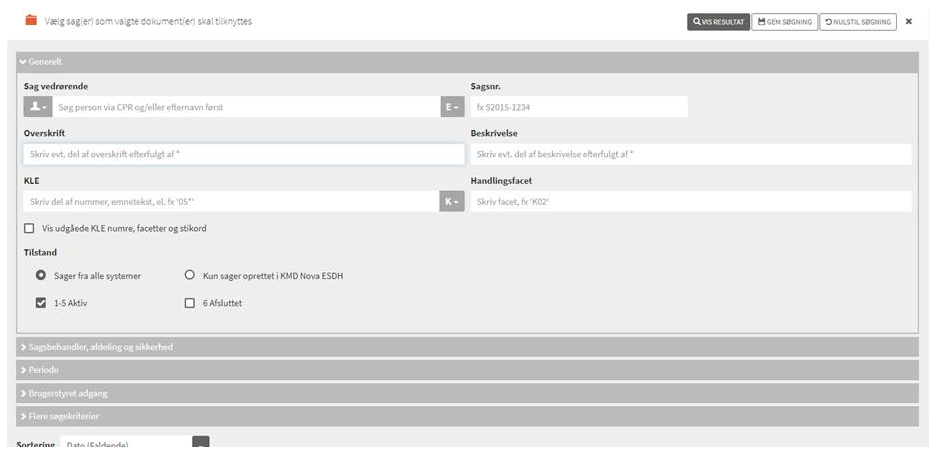
Task: Select Kun sager oprettet i KMD Nova ESDH
Action: point(190,275)
